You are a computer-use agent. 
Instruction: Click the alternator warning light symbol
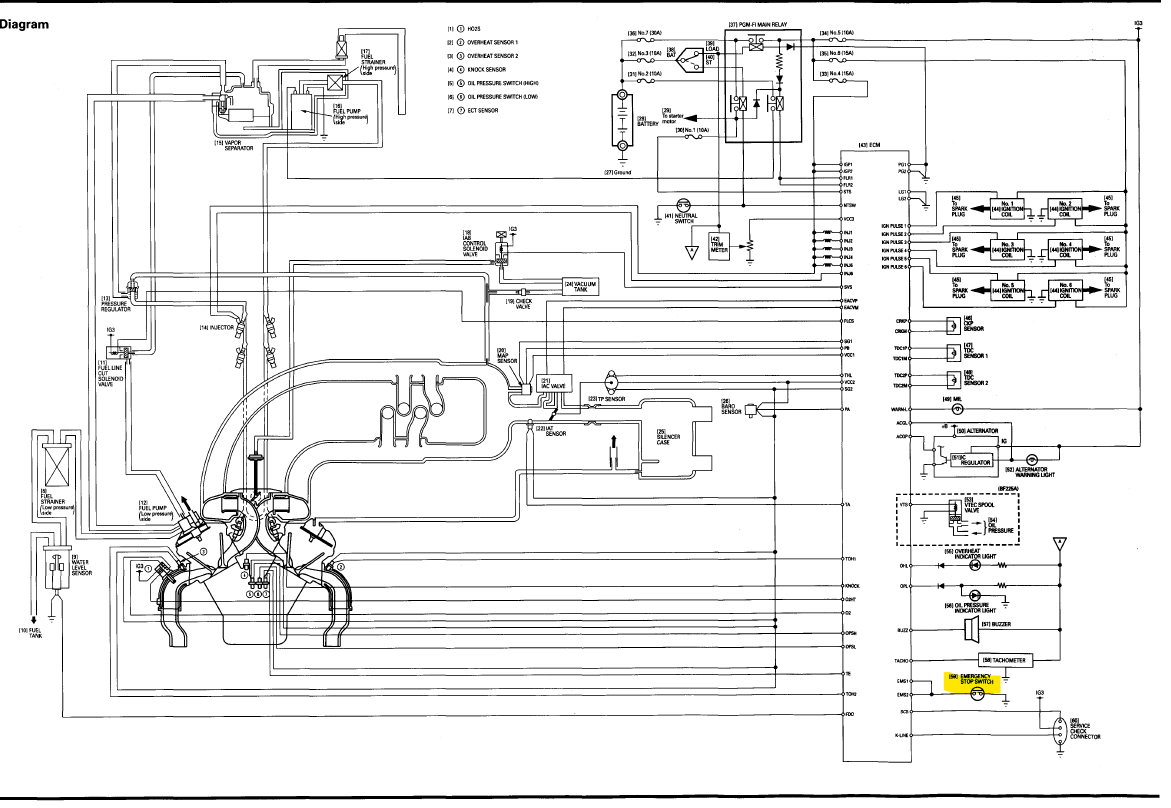(1030, 459)
